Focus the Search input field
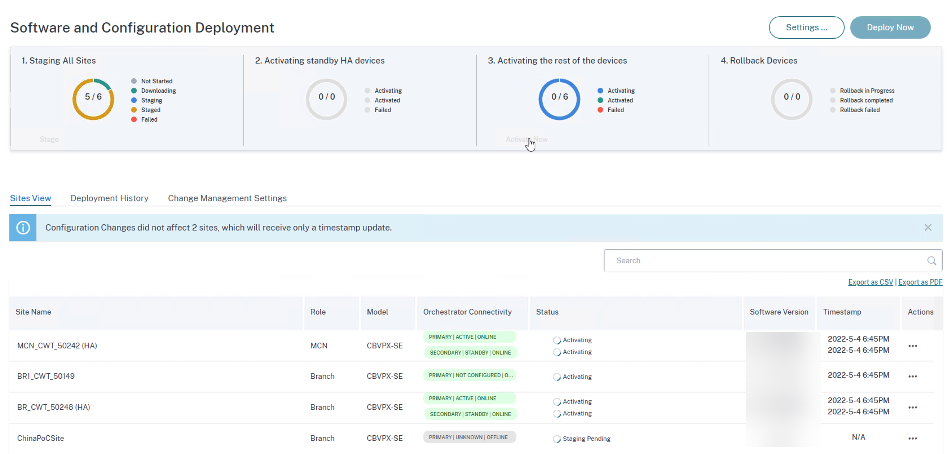Screen dimensions: 949x454 pyautogui.click(x=773, y=260)
